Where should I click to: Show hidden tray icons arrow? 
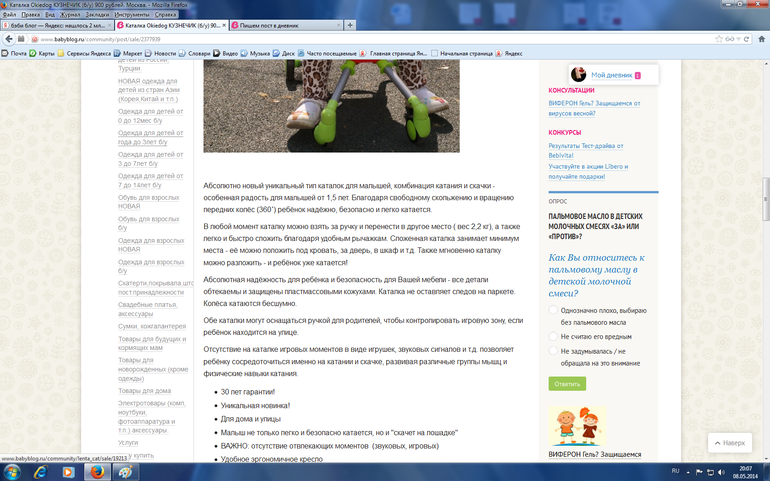pyautogui.click(x=688, y=472)
